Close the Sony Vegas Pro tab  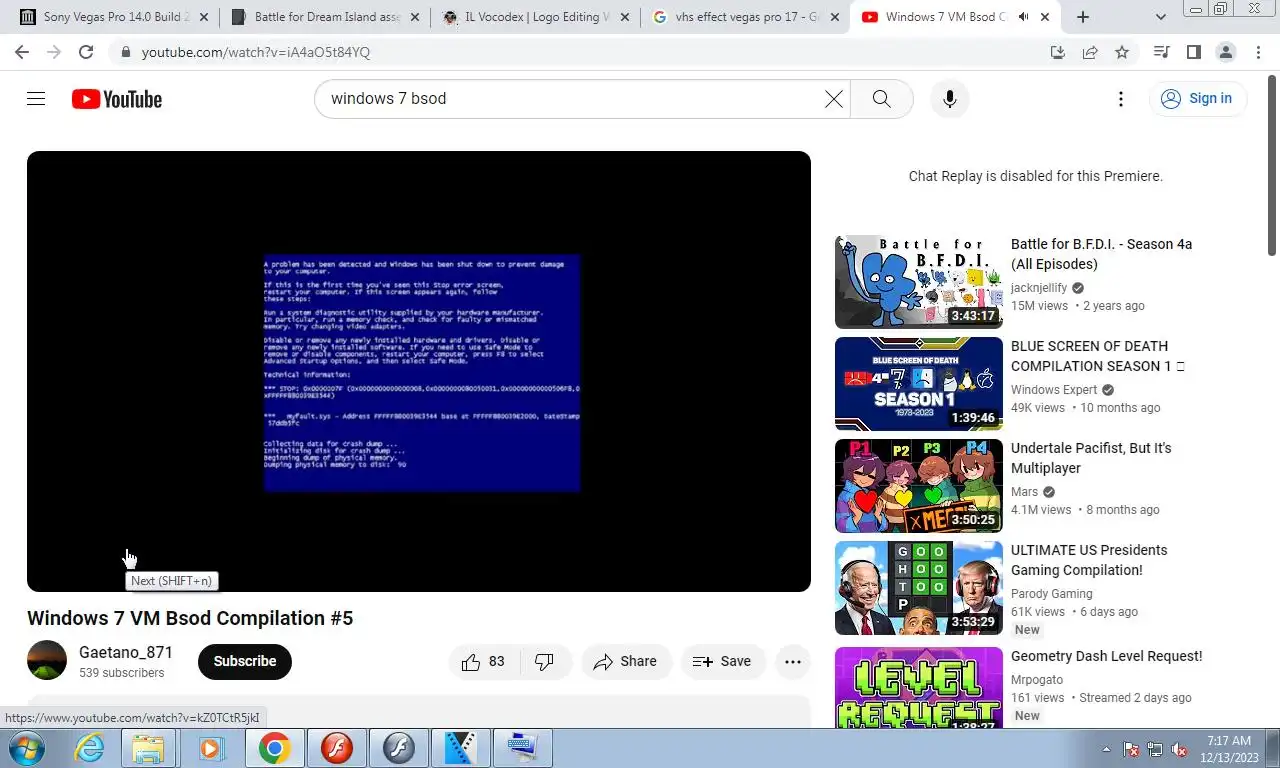204,17
